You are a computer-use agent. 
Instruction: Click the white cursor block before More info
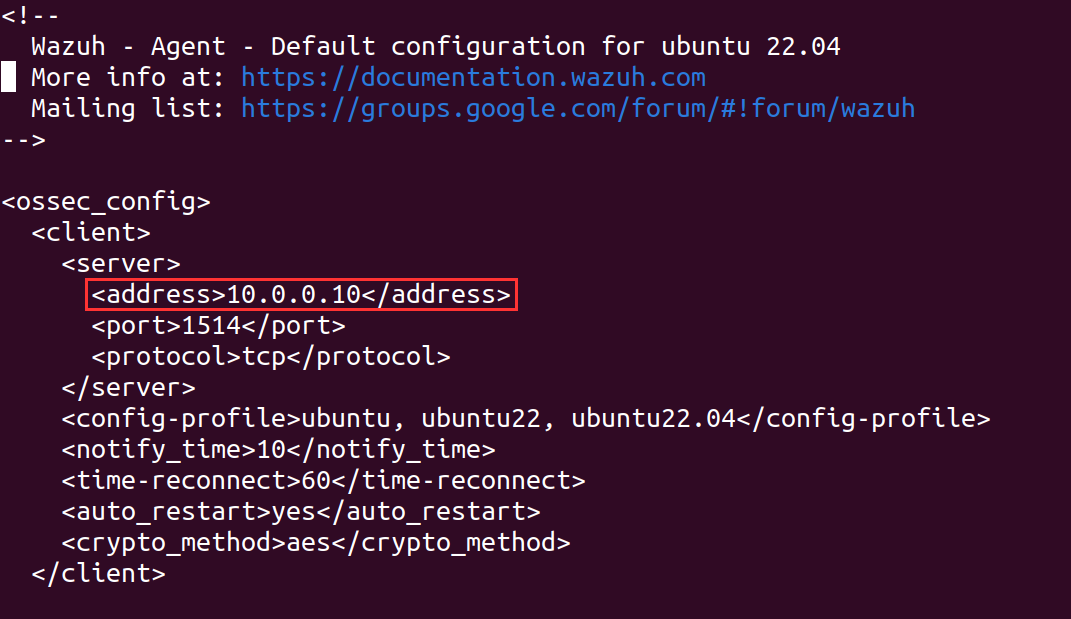click(x=8, y=77)
